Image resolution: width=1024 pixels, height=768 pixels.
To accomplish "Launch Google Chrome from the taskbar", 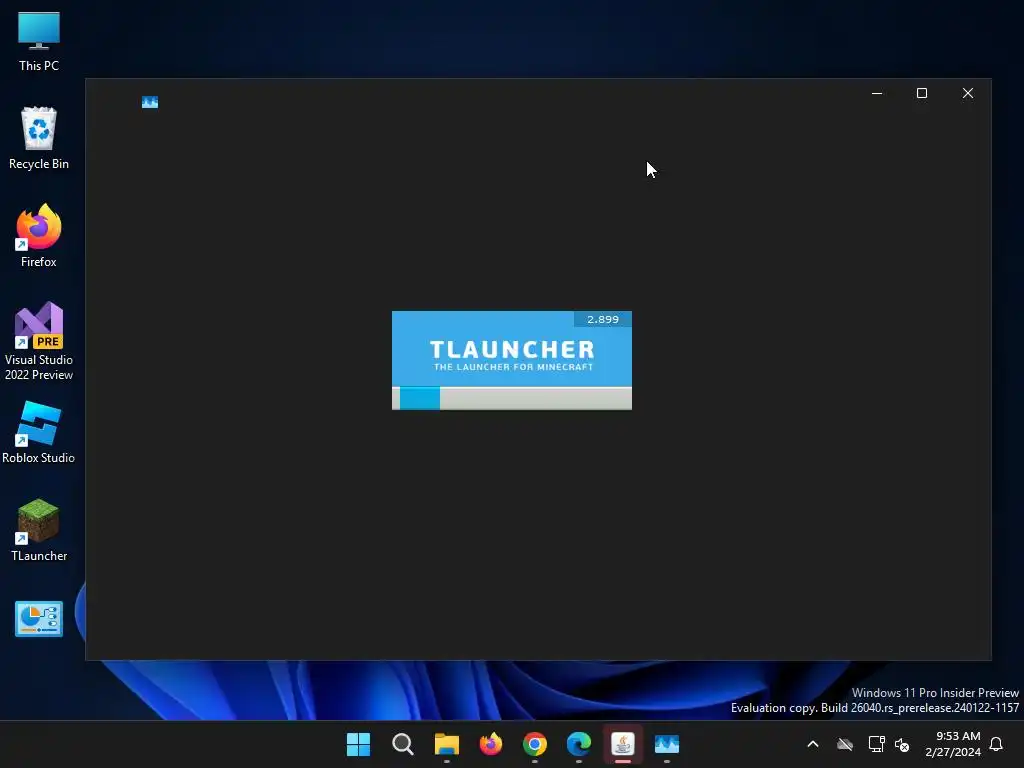I will pos(535,744).
